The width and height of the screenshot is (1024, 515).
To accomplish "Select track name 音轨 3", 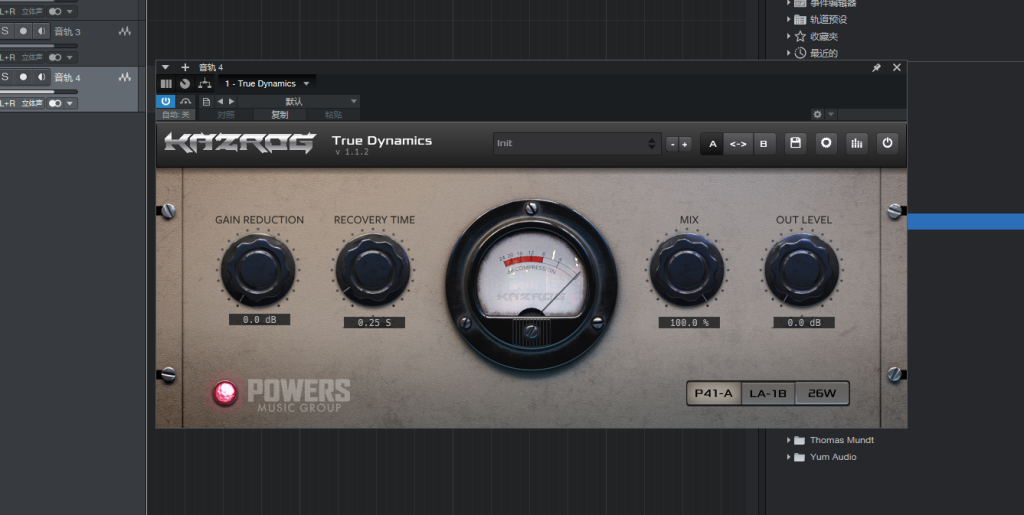I will coord(67,31).
